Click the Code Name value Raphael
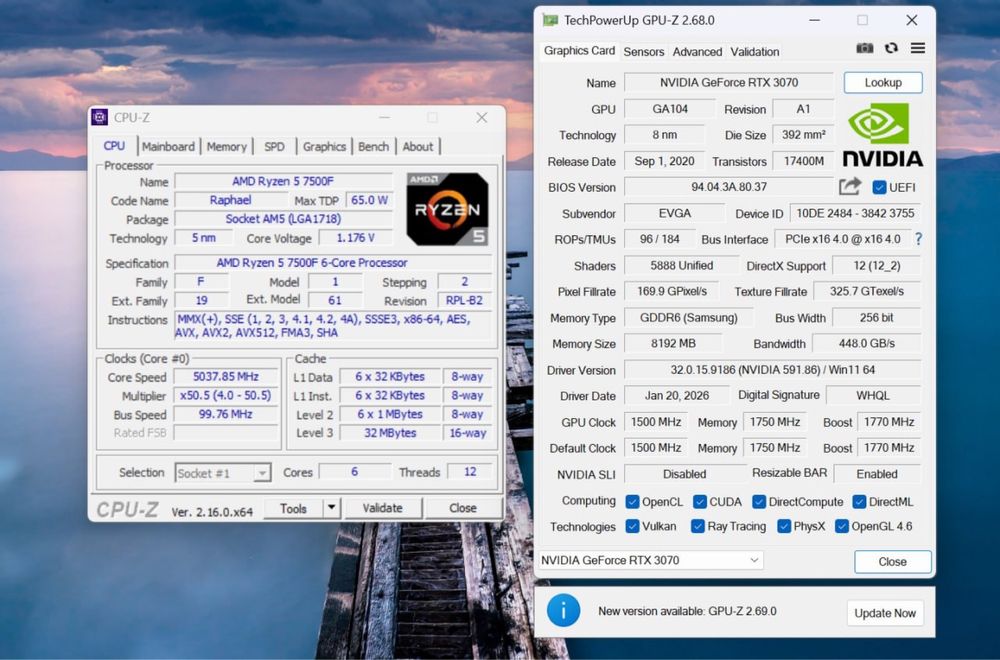The width and height of the screenshot is (1000, 660). [x=230, y=200]
